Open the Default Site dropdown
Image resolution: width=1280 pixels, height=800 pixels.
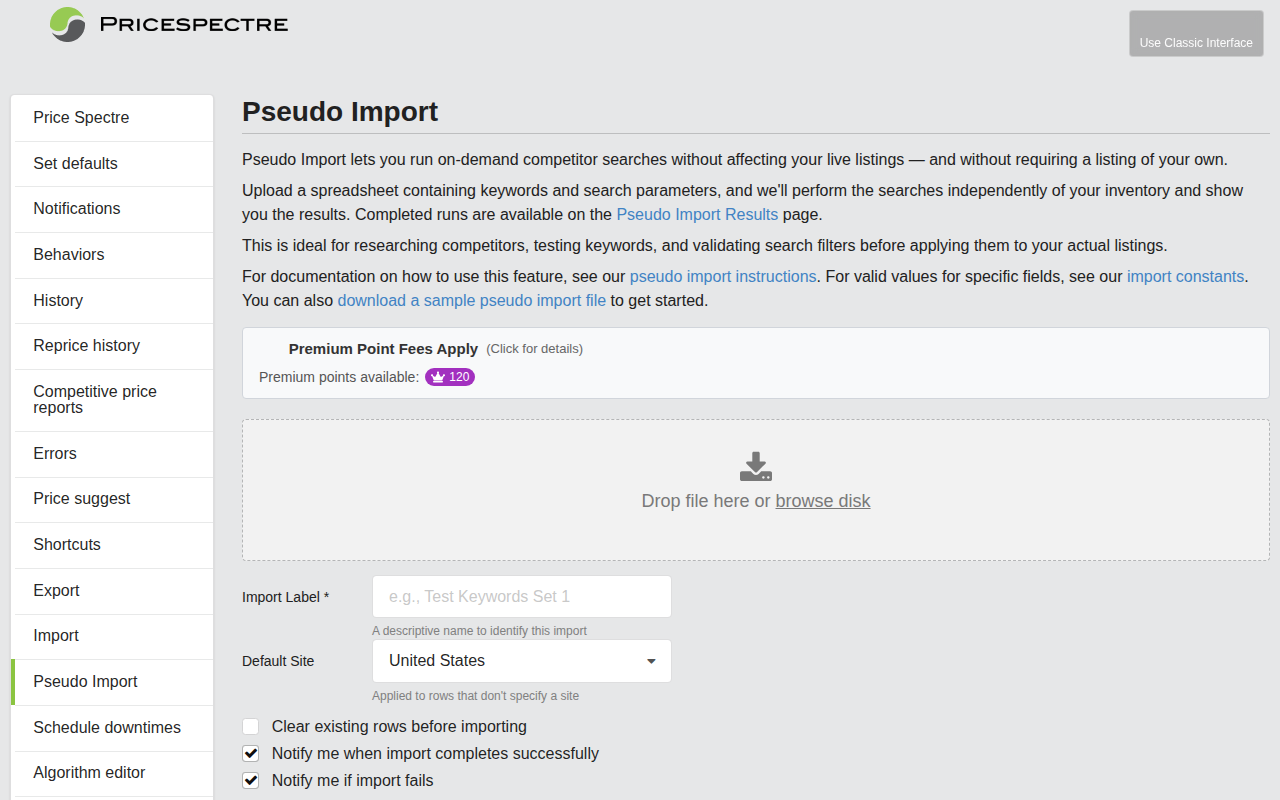pyautogui.click(x=521, y=661)
